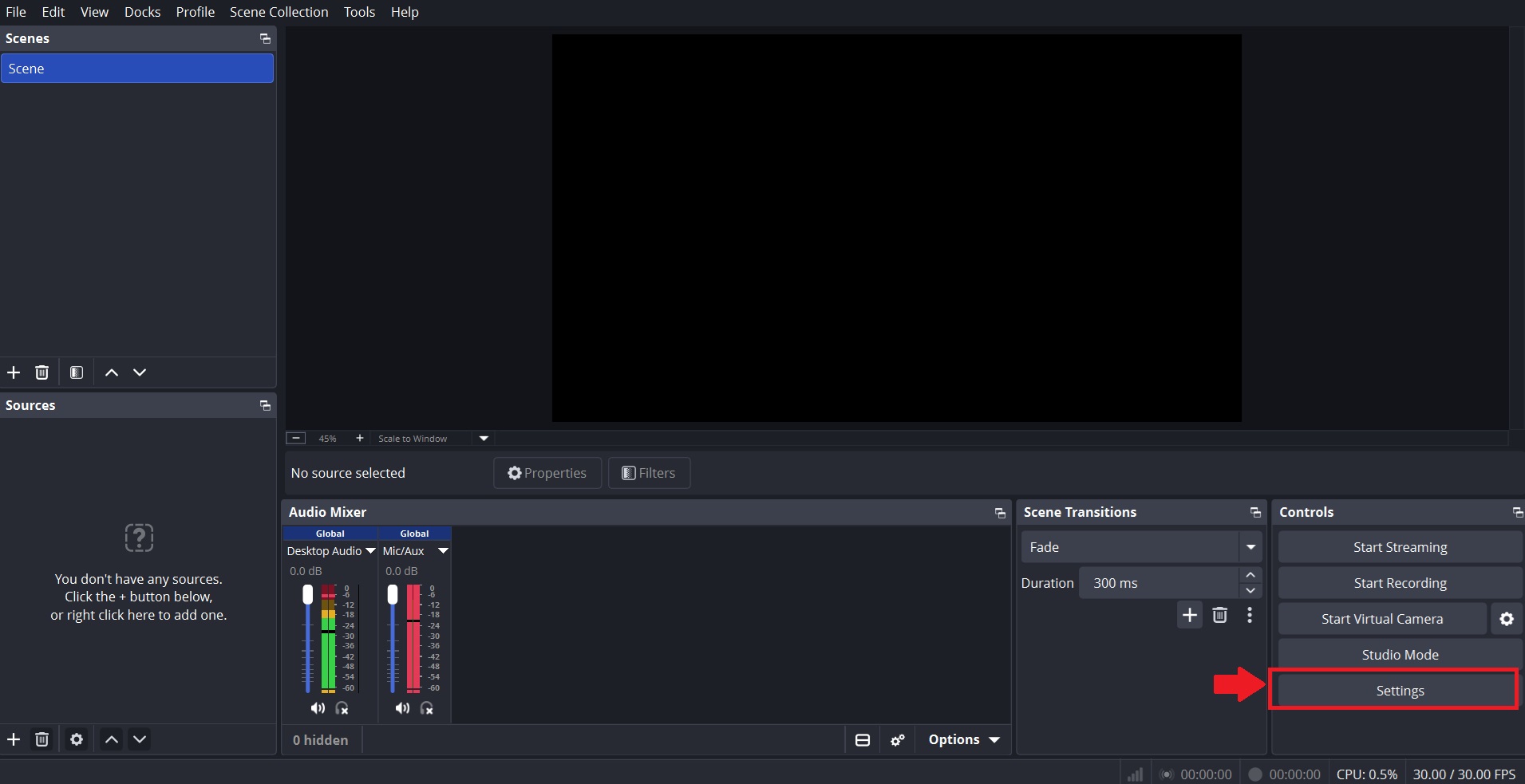Open Scale to Window dropdown arrow

pos(484,439)
